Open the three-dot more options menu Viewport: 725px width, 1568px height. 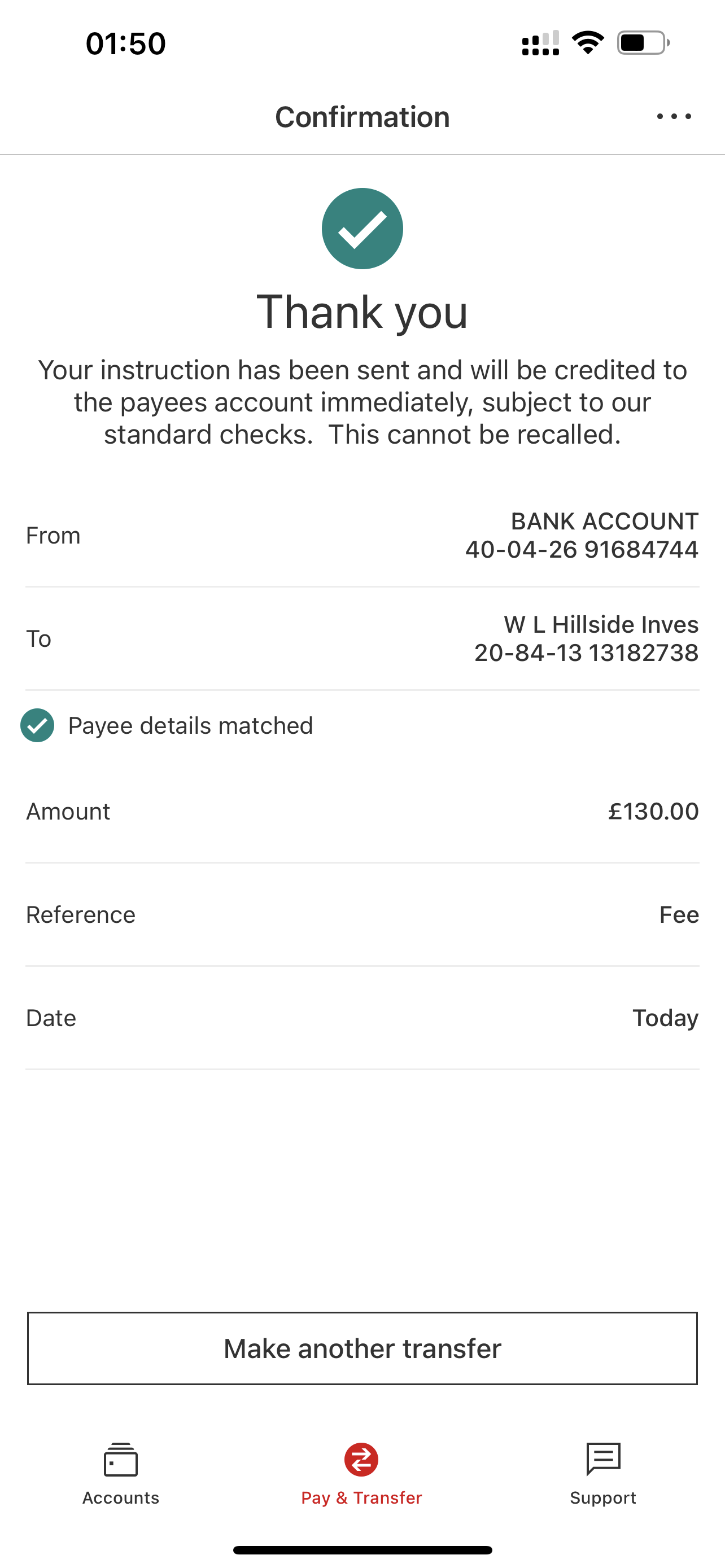click(674, 116)
